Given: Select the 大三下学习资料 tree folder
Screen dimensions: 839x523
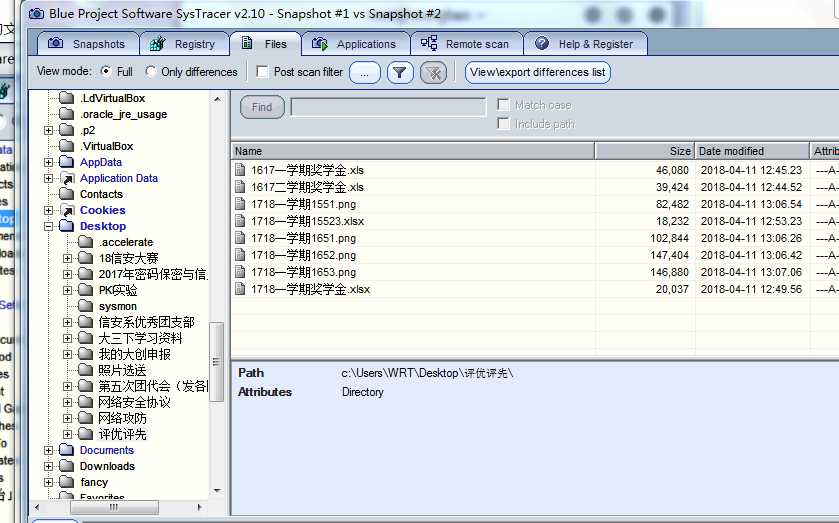Looking at the screenshot, I should pyautogui.click(x=140, y=338).
